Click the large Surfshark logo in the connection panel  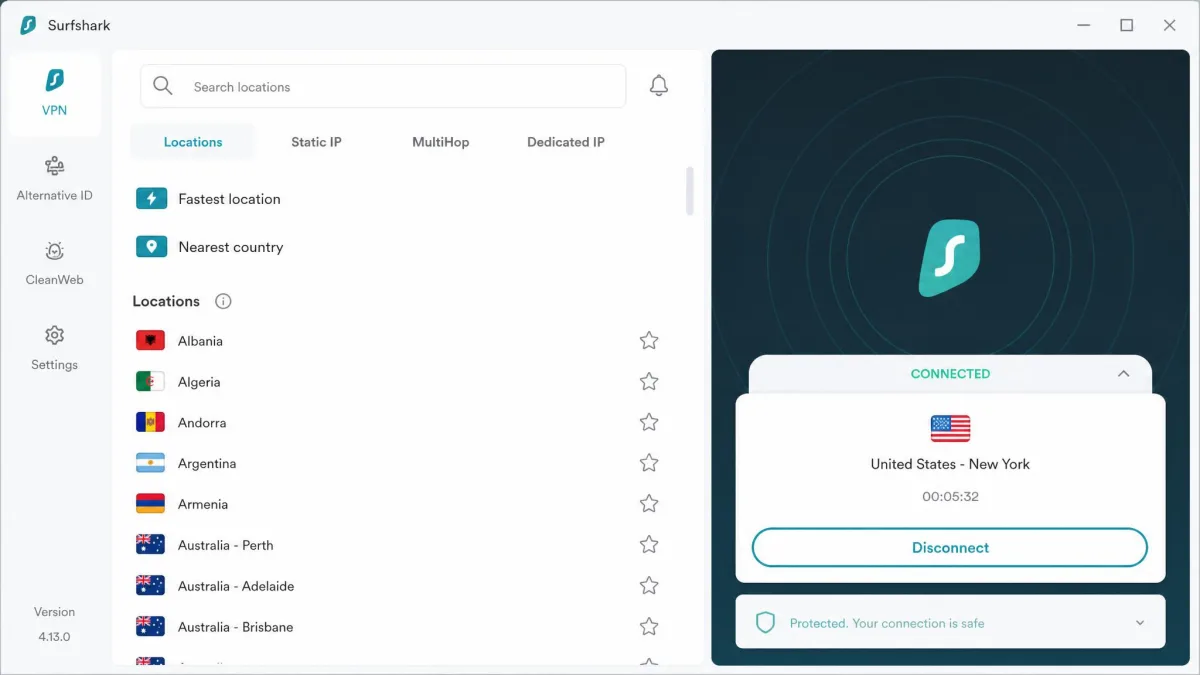949,258
